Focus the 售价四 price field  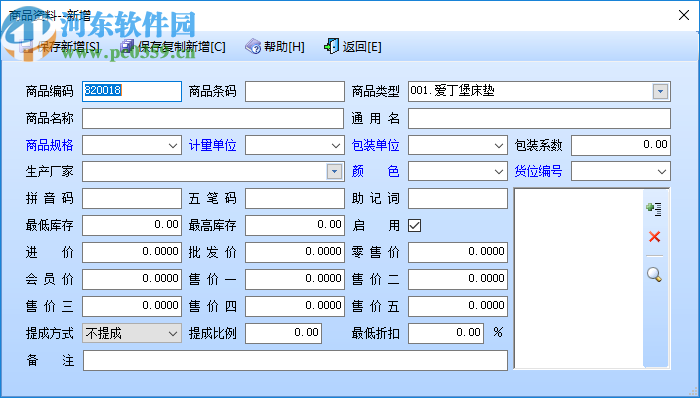295,307
